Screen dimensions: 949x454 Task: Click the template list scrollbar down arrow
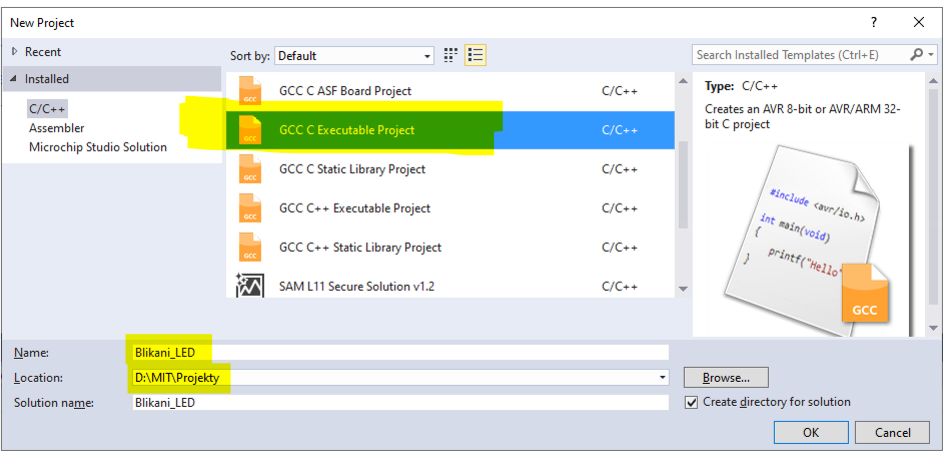683,289
